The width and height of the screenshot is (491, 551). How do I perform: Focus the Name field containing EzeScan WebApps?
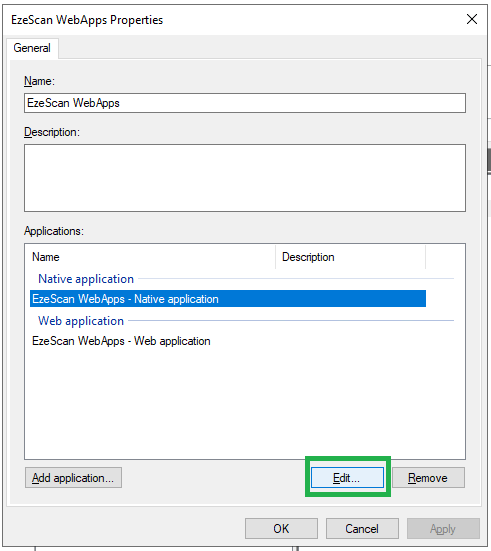[245, 103]
